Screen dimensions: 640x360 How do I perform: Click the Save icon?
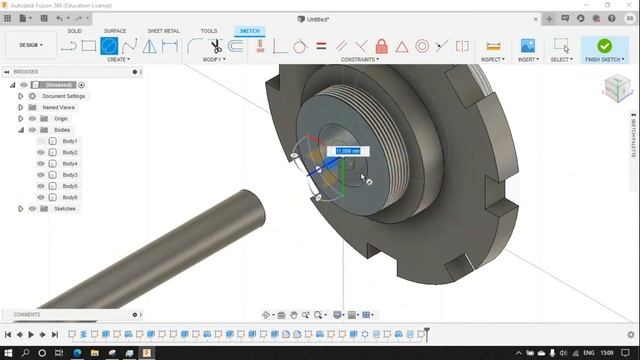coord(44,18)
